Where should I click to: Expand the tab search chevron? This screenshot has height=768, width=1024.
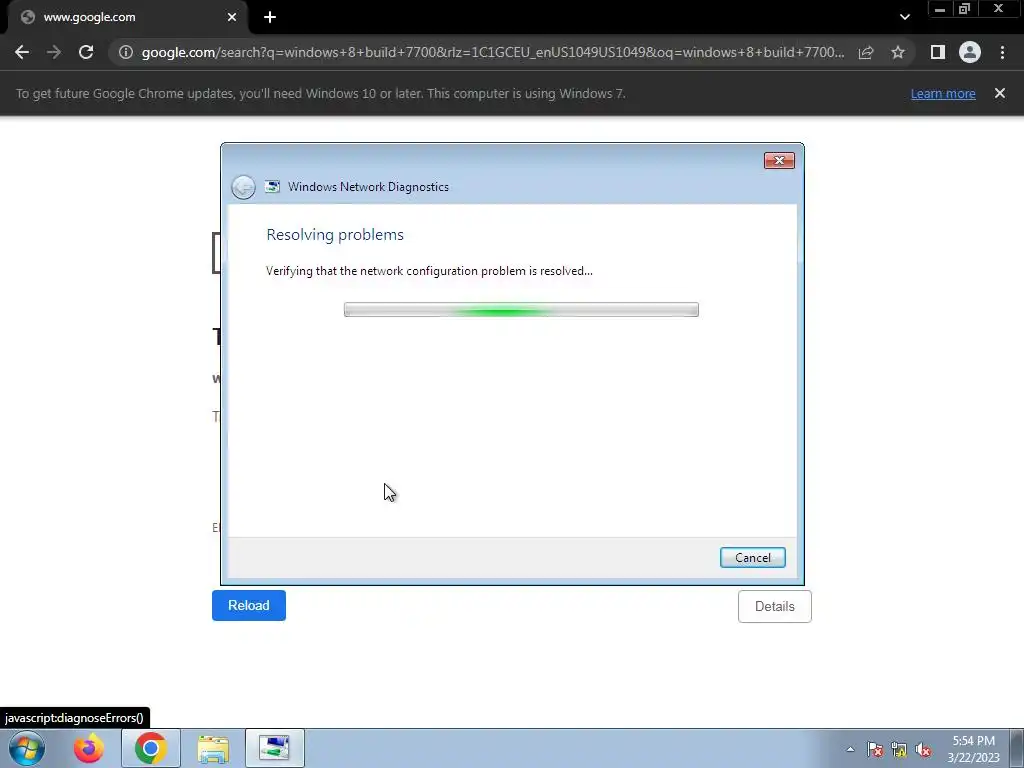click(x=904, y=18)
